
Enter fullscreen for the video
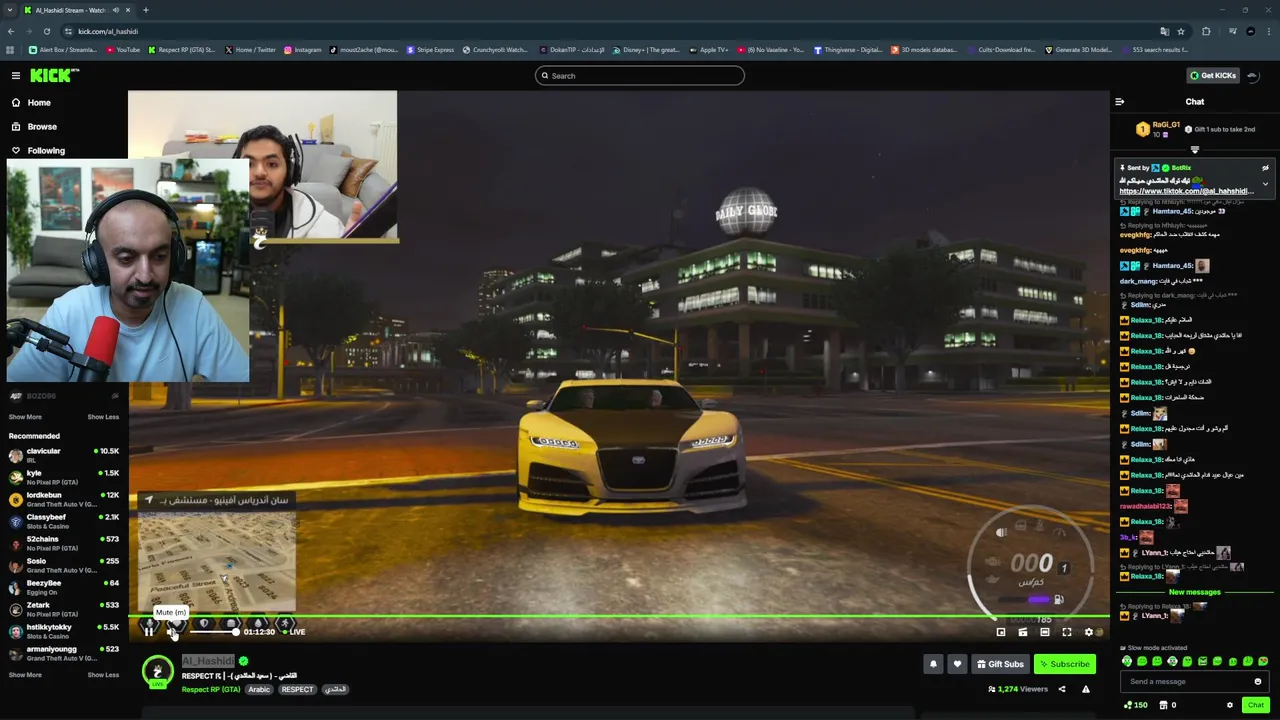[x=1067, y=632]
